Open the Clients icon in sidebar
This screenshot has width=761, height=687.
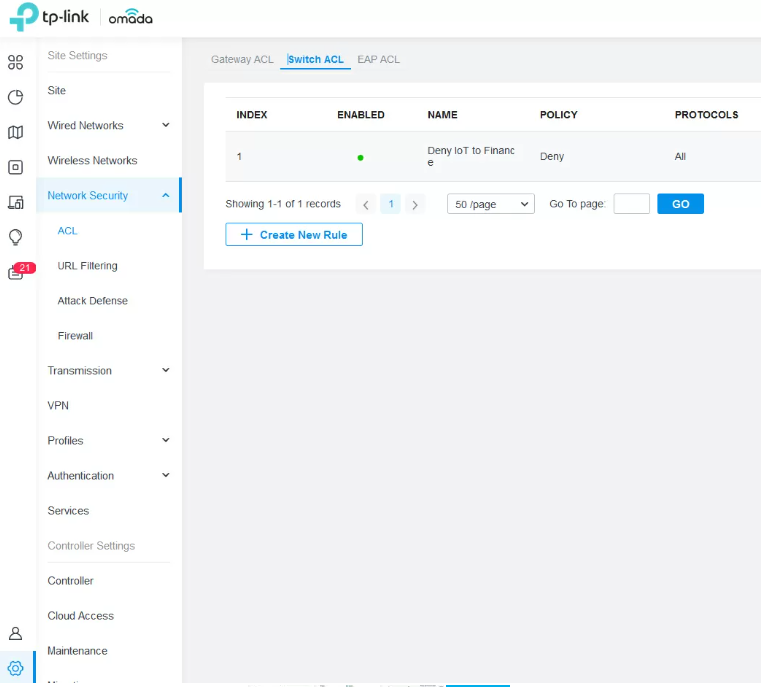15,203
